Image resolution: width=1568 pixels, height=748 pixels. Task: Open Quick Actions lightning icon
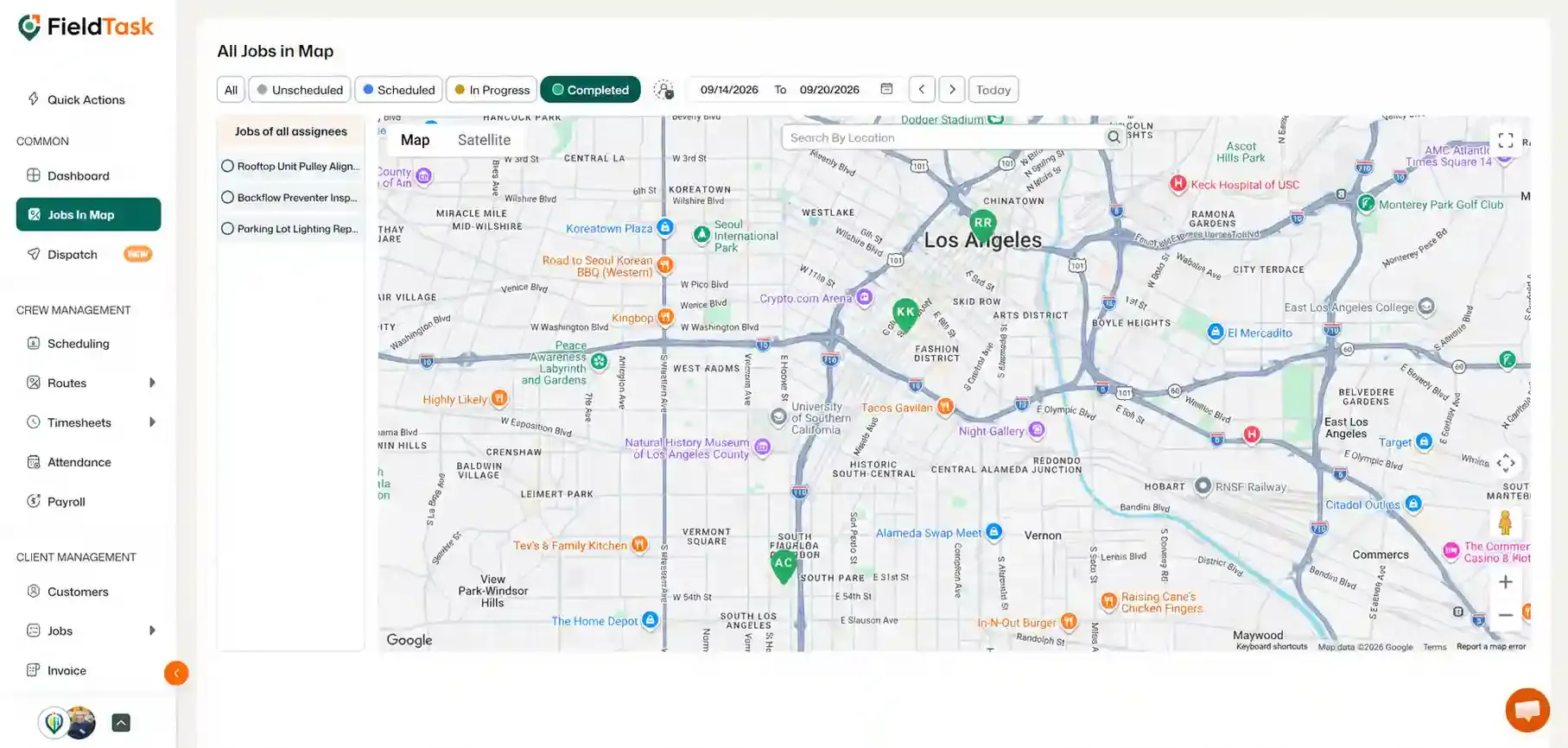(x=34, y=98)
